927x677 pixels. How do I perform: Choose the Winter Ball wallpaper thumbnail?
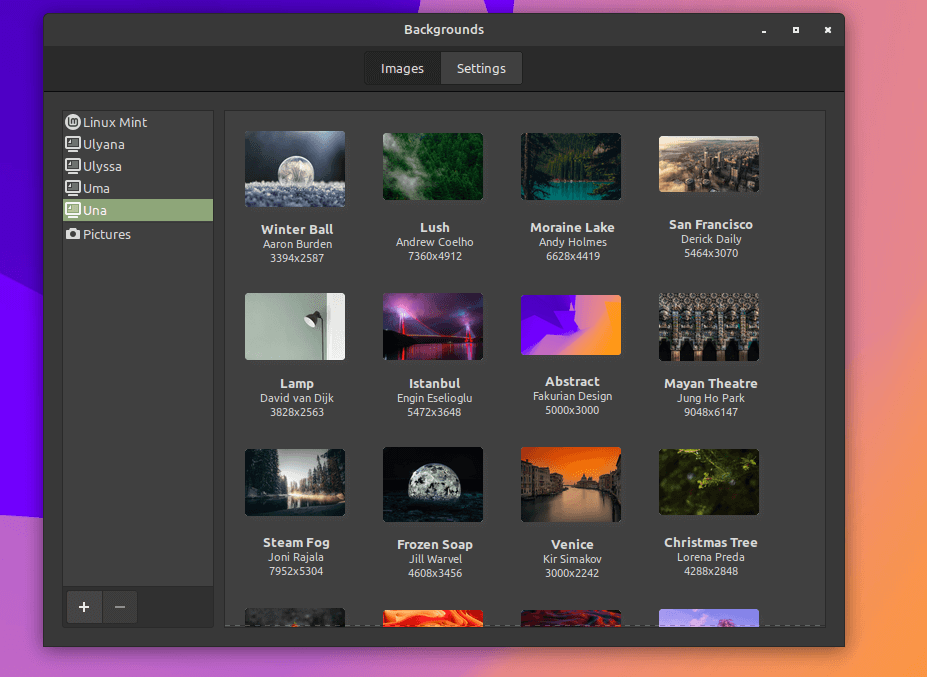pos(295,169)
